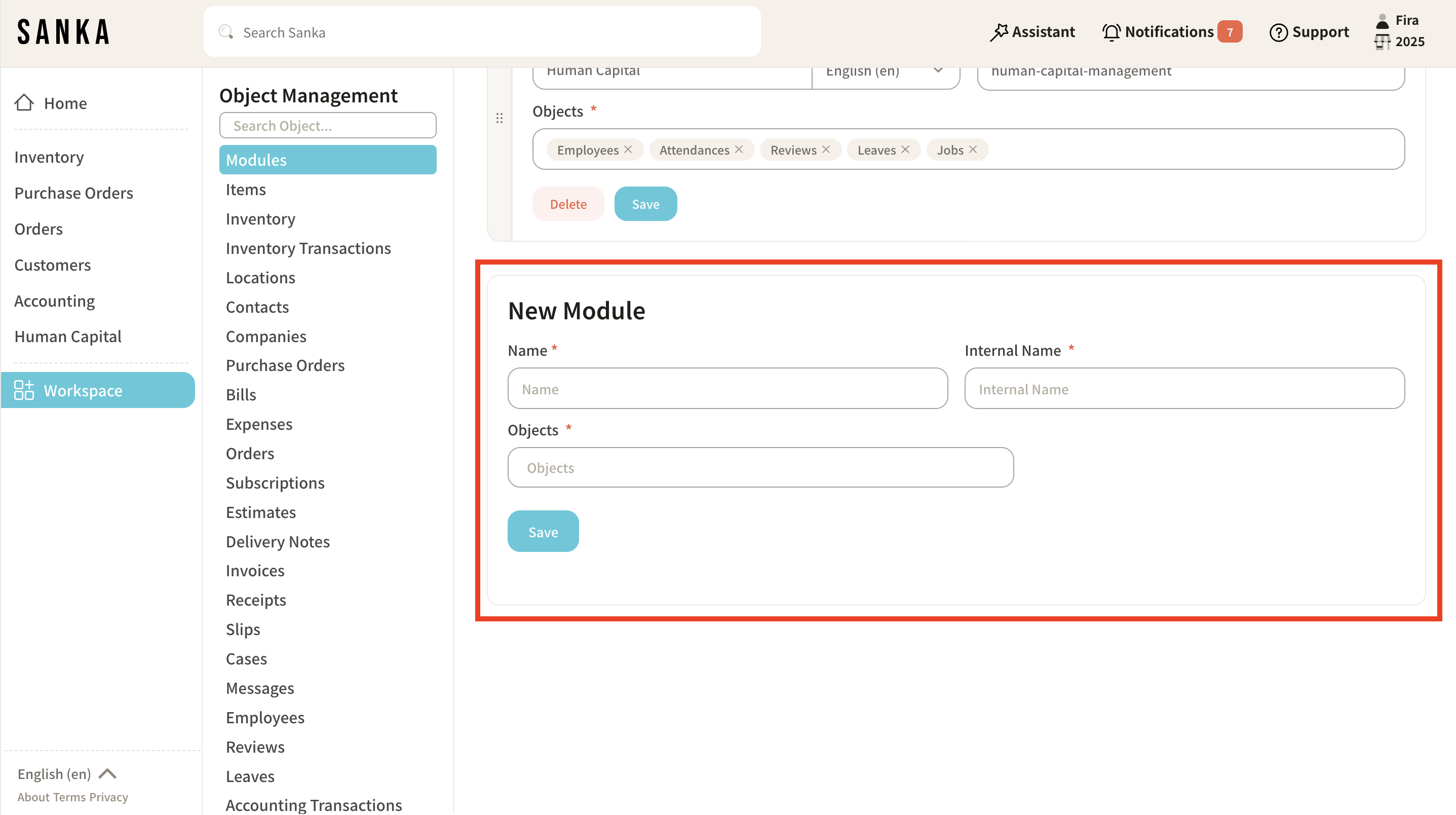Click the Home house icon
1456x815 pixels.
(x=24, y=102)
